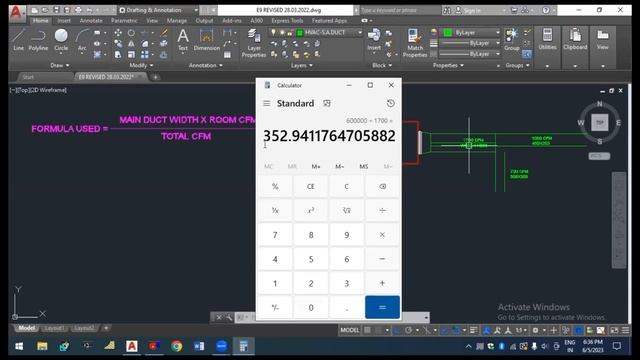The height and width of the screenshot is (360, 640).
Task: Choose the Mirror tool in the Modify panel
Action: coord(131,44)
